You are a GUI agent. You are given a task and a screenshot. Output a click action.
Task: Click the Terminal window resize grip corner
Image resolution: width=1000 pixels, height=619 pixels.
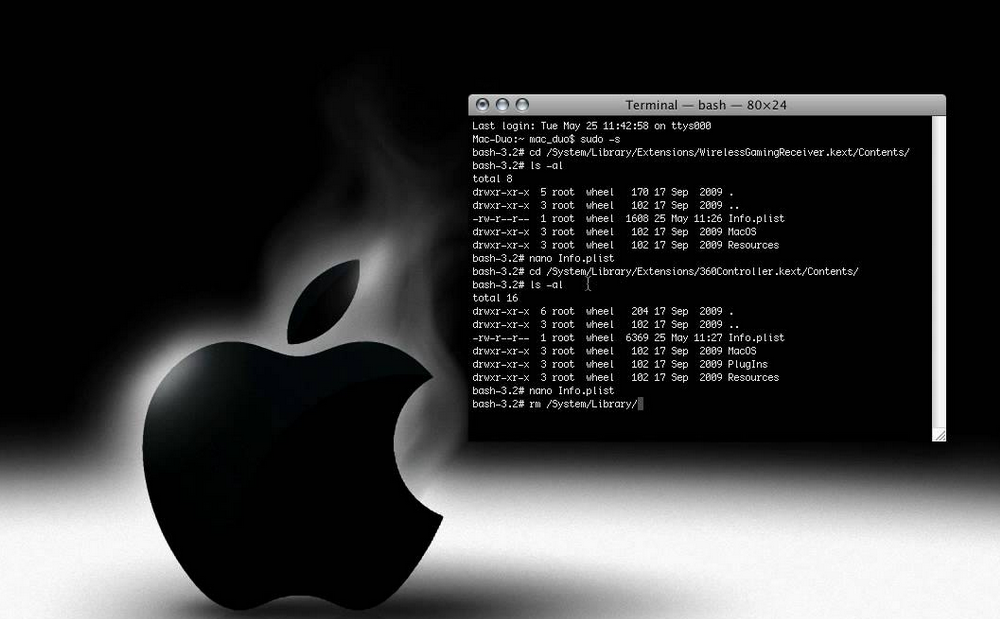tap(939, 435)
